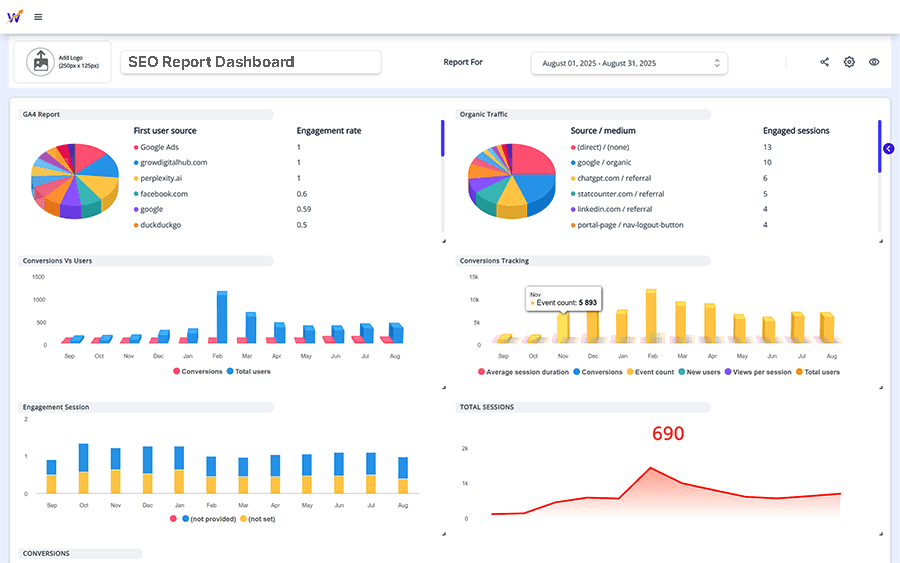The width and height of the screenshot is (900, 563).
Task: Toggle Total users legend in Conversions Vs Users
Action: coord(248,371)
